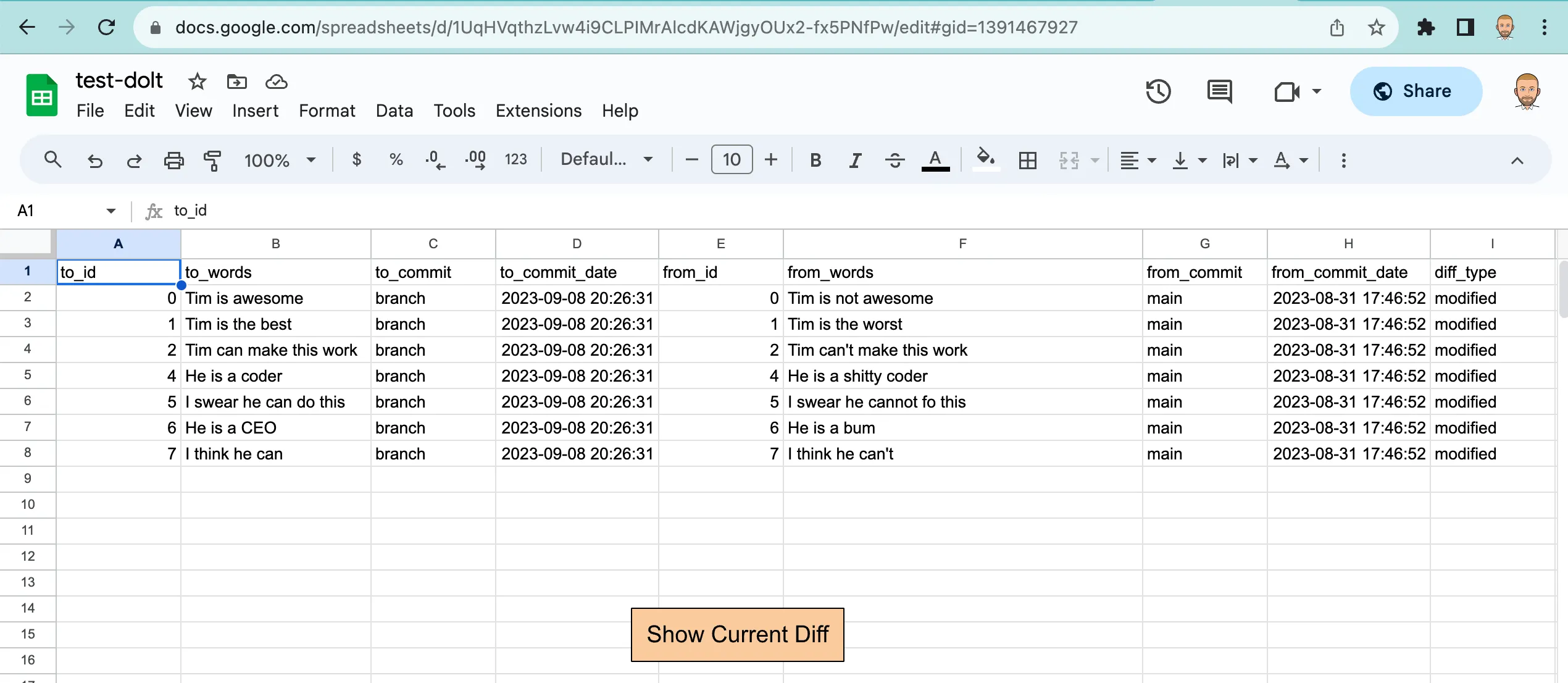Screen dimensions: 1568x683
Task: Expand the font selection dropdown
Action: tap(648, 159)
